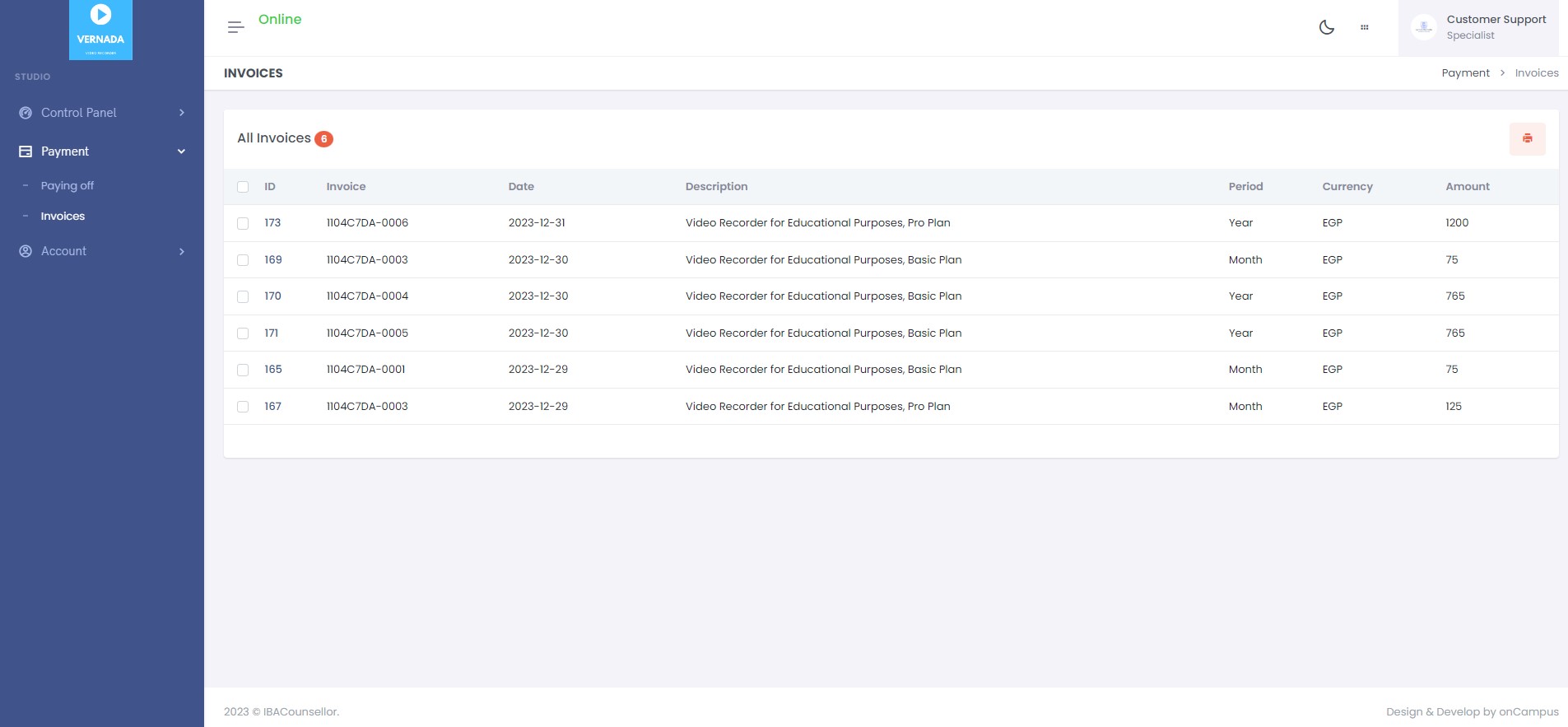Click the Vernada logo in the sidebar
Screen dimensions: 1568x727
[x=100, y=30]
